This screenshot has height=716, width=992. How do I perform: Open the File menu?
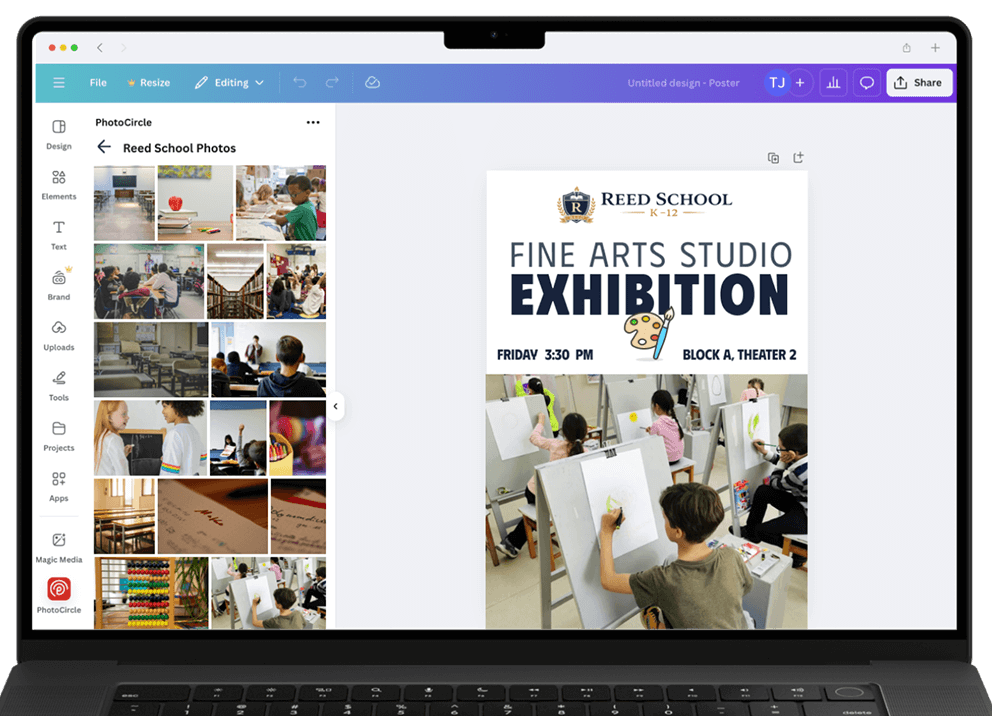pyautogui.click(x=97, y=82)
